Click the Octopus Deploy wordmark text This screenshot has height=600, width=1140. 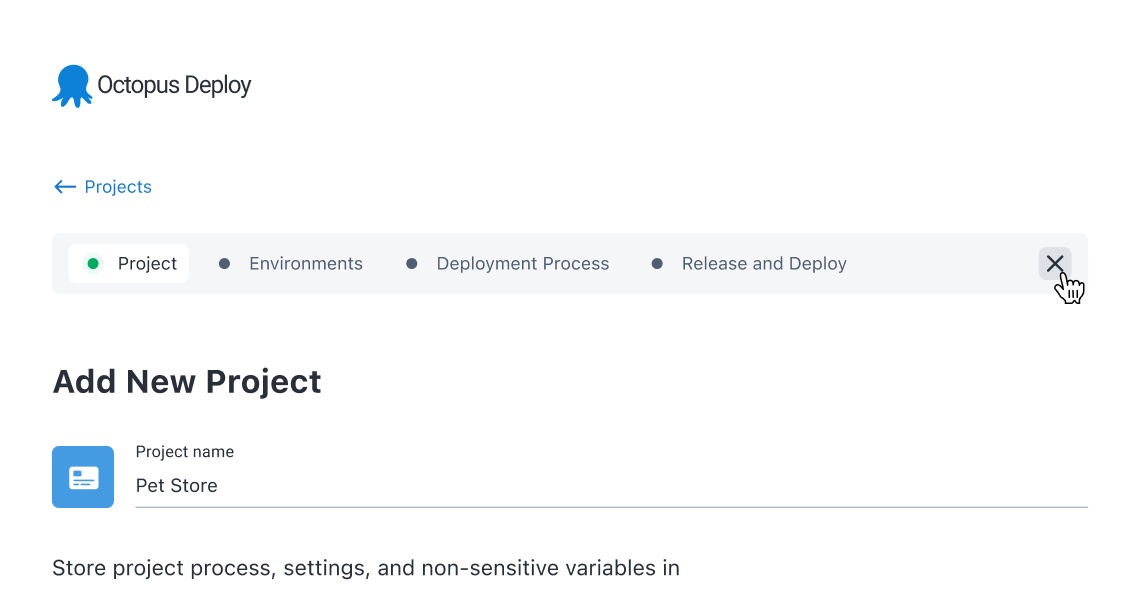tap(174, 86)
